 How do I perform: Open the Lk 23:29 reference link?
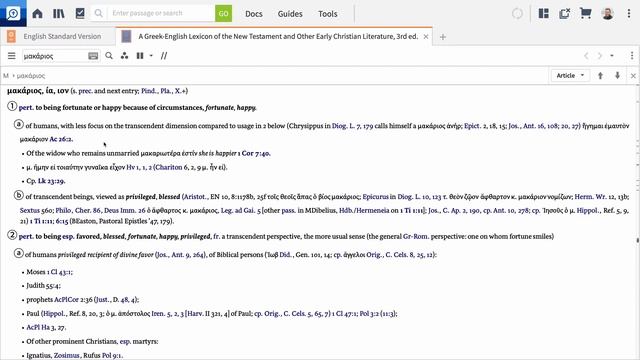tap(51, 181)
